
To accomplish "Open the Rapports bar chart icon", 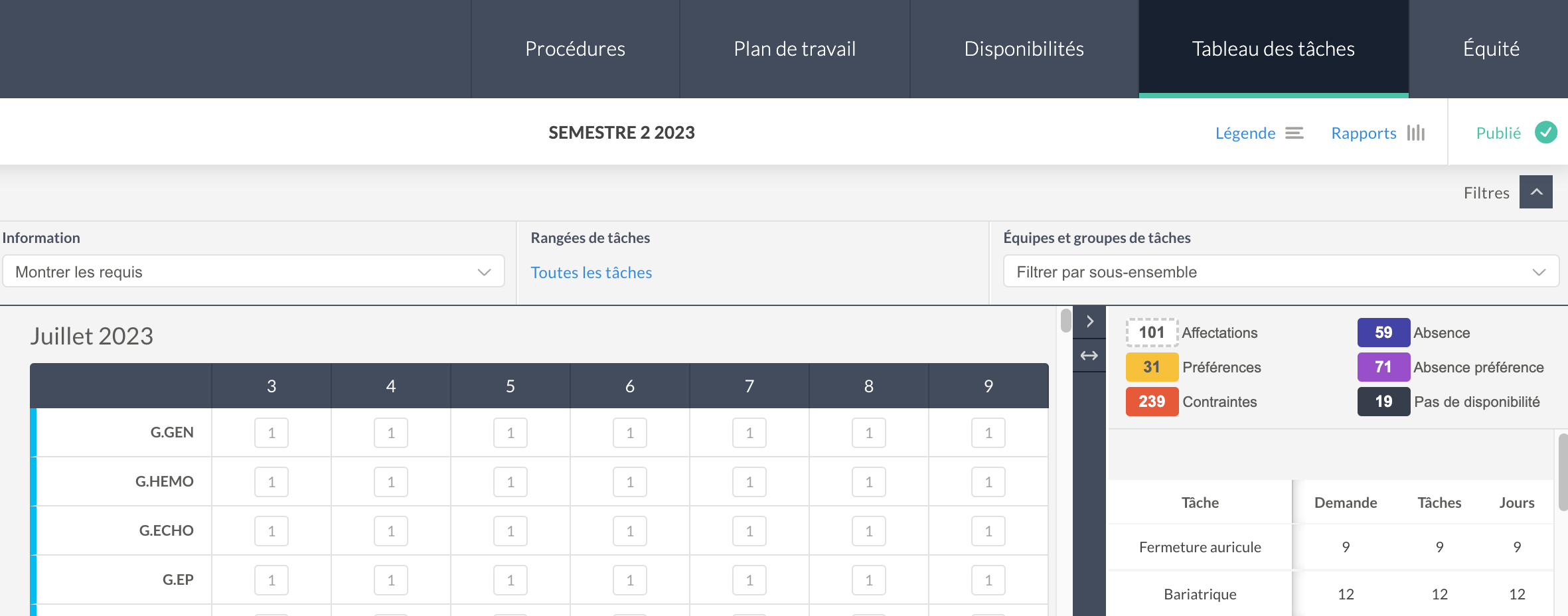I will pyautogui.click(x=1416, y=133).
